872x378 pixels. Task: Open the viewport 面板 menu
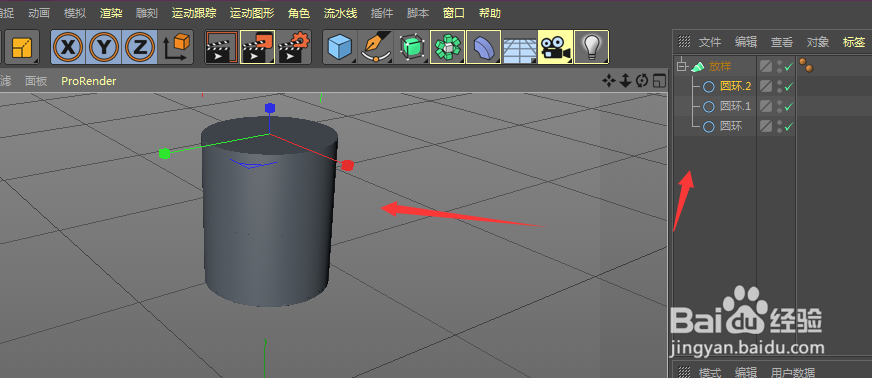(x=36, y=81)
